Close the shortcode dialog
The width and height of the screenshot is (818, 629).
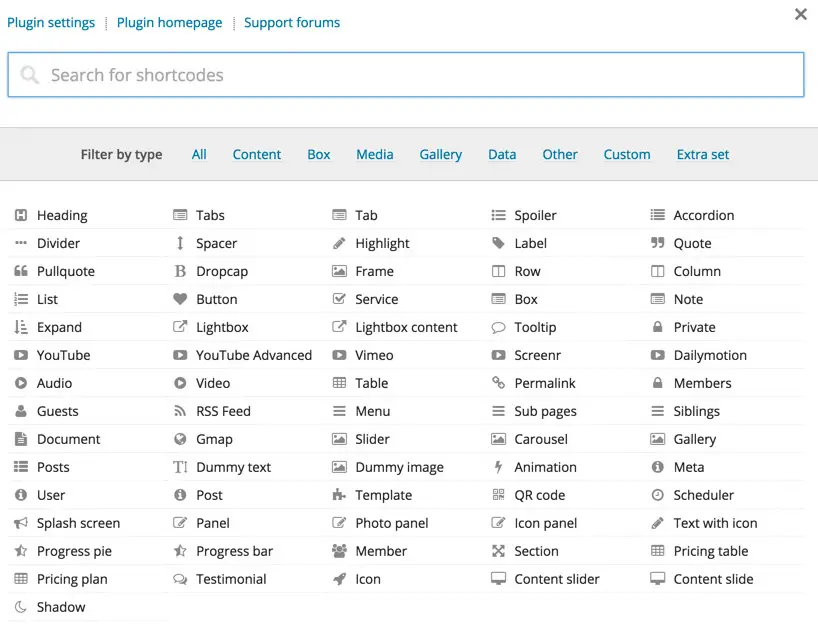(x=801, y=14)
